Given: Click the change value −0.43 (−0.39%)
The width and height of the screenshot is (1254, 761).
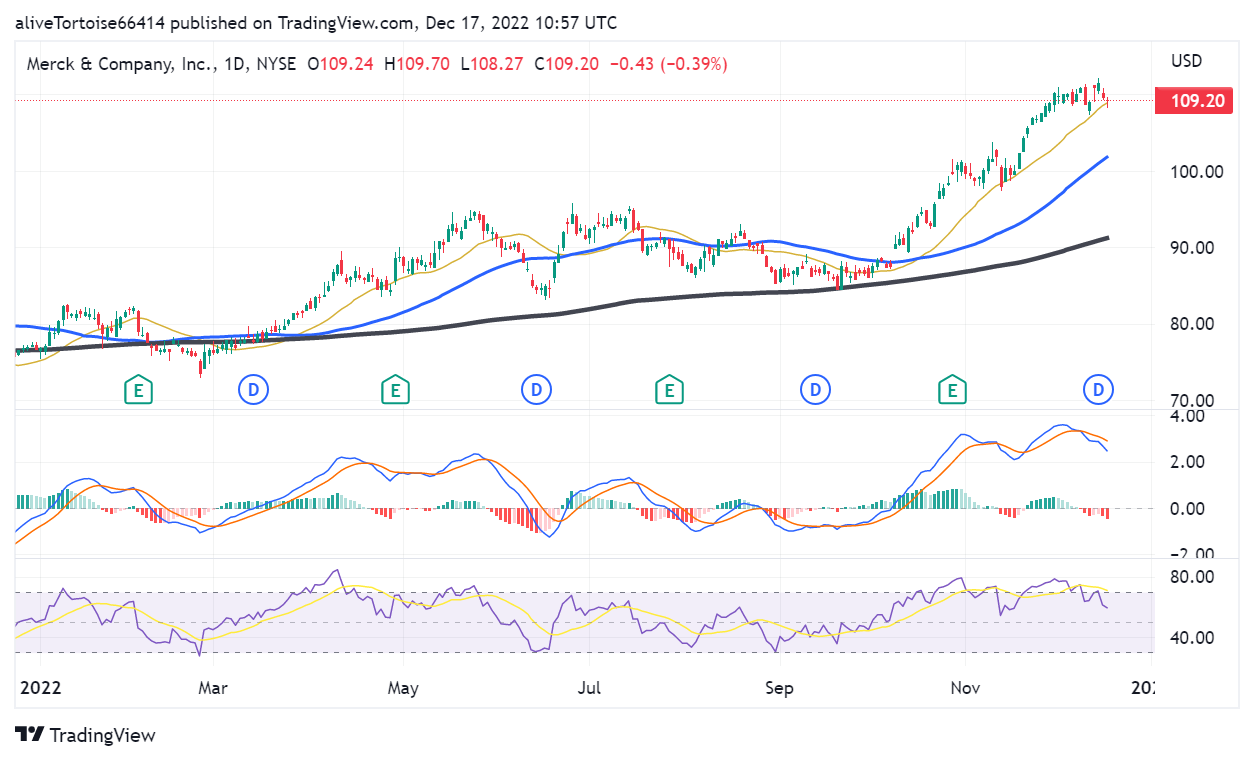Looking at the screenshot, I should pos(669,64).
